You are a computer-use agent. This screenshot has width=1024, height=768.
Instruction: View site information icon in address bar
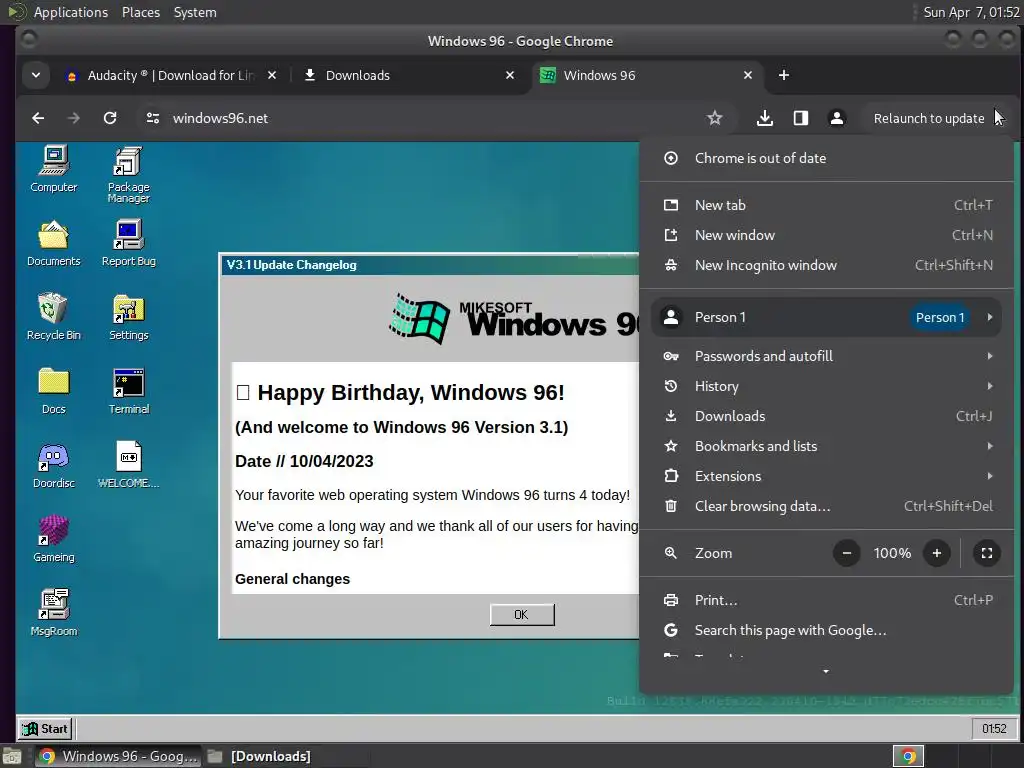(153, 118)
